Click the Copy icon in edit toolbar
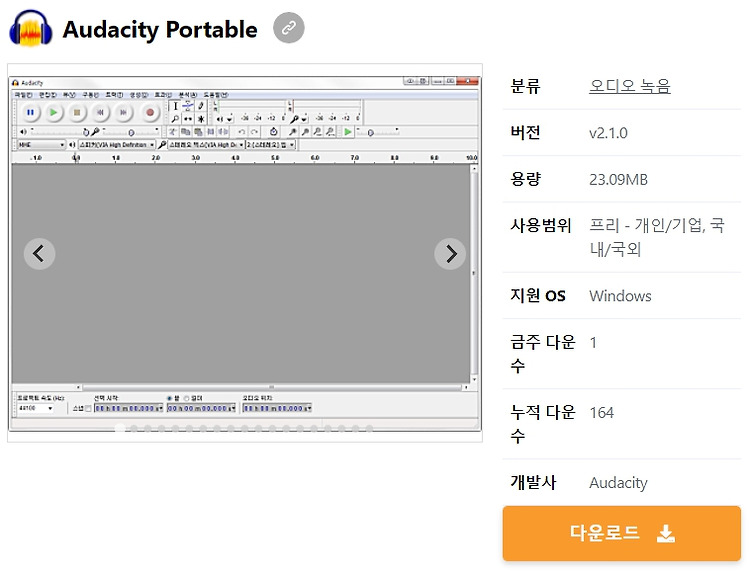Image resolution: width=750 pixels, height=575 pixels. pos(186,132)
